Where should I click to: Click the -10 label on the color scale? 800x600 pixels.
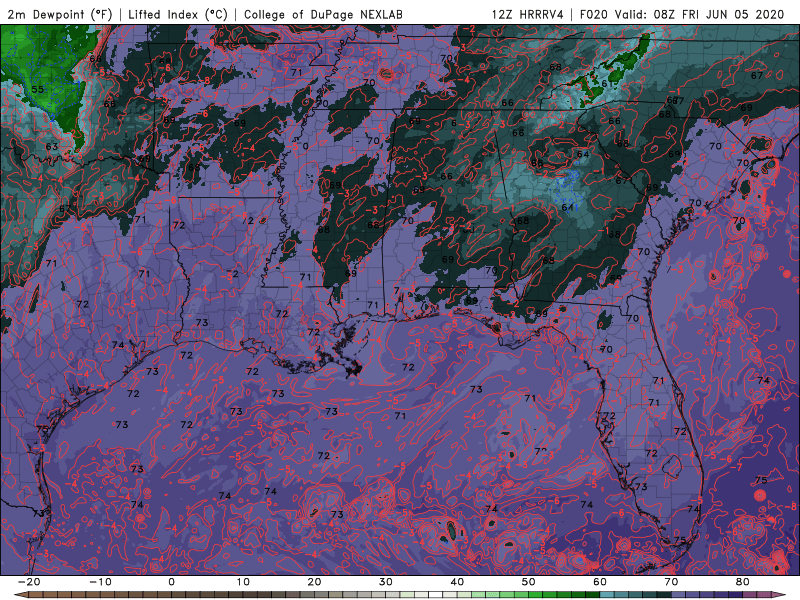click(x=100, y=582)
